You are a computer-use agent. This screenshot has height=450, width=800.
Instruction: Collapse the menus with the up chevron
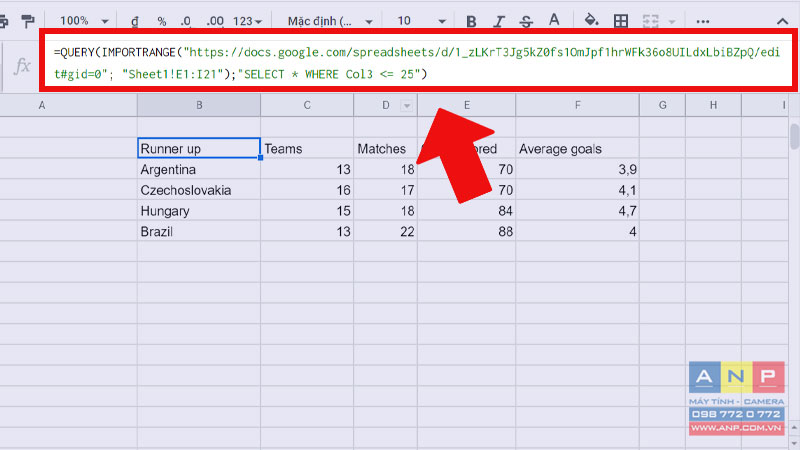(782, 21)
